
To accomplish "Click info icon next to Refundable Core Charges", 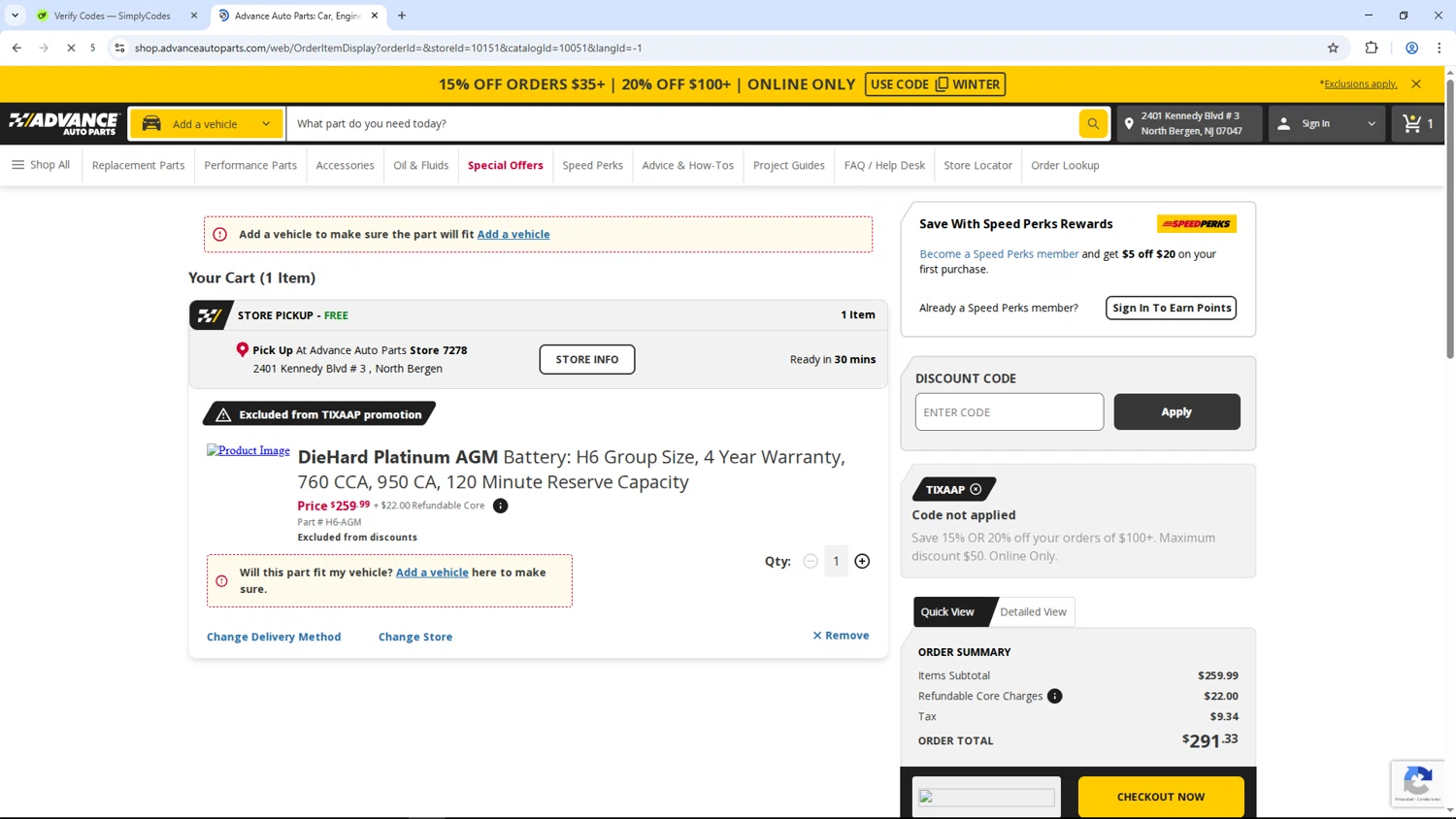I will pos(1055,696).
